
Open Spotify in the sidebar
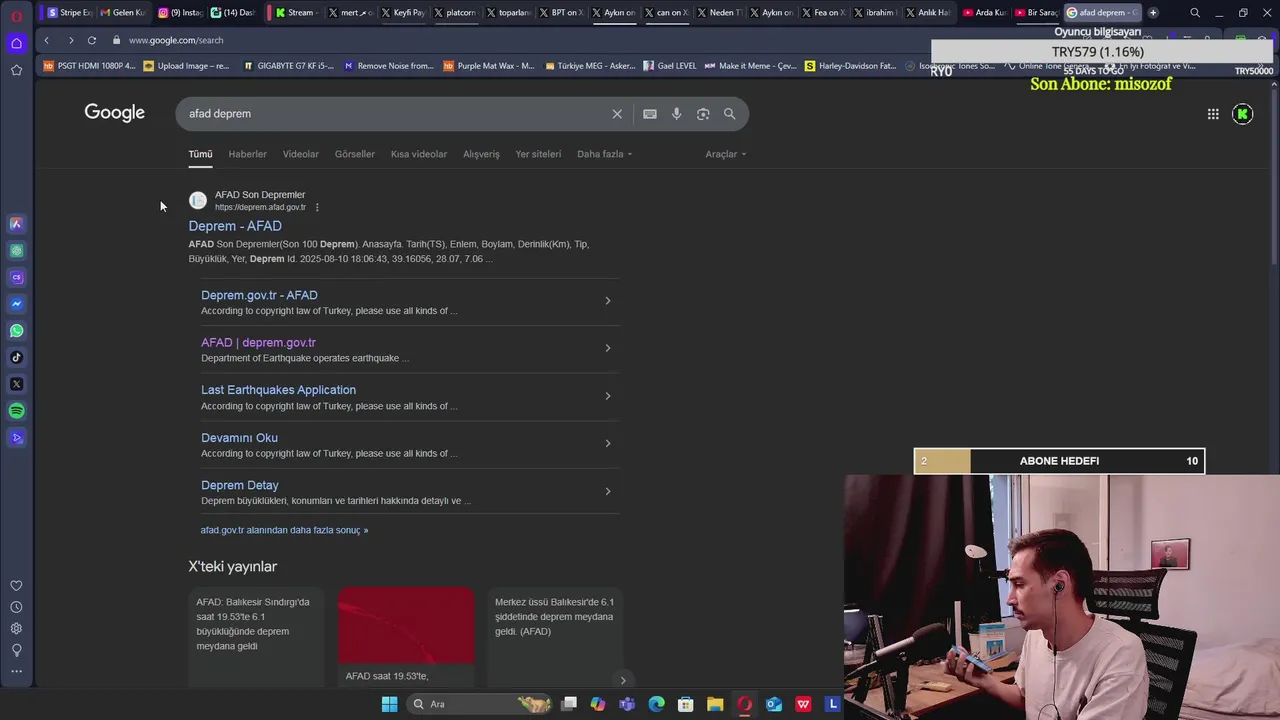pyautogui.click(x=16, y=411)
